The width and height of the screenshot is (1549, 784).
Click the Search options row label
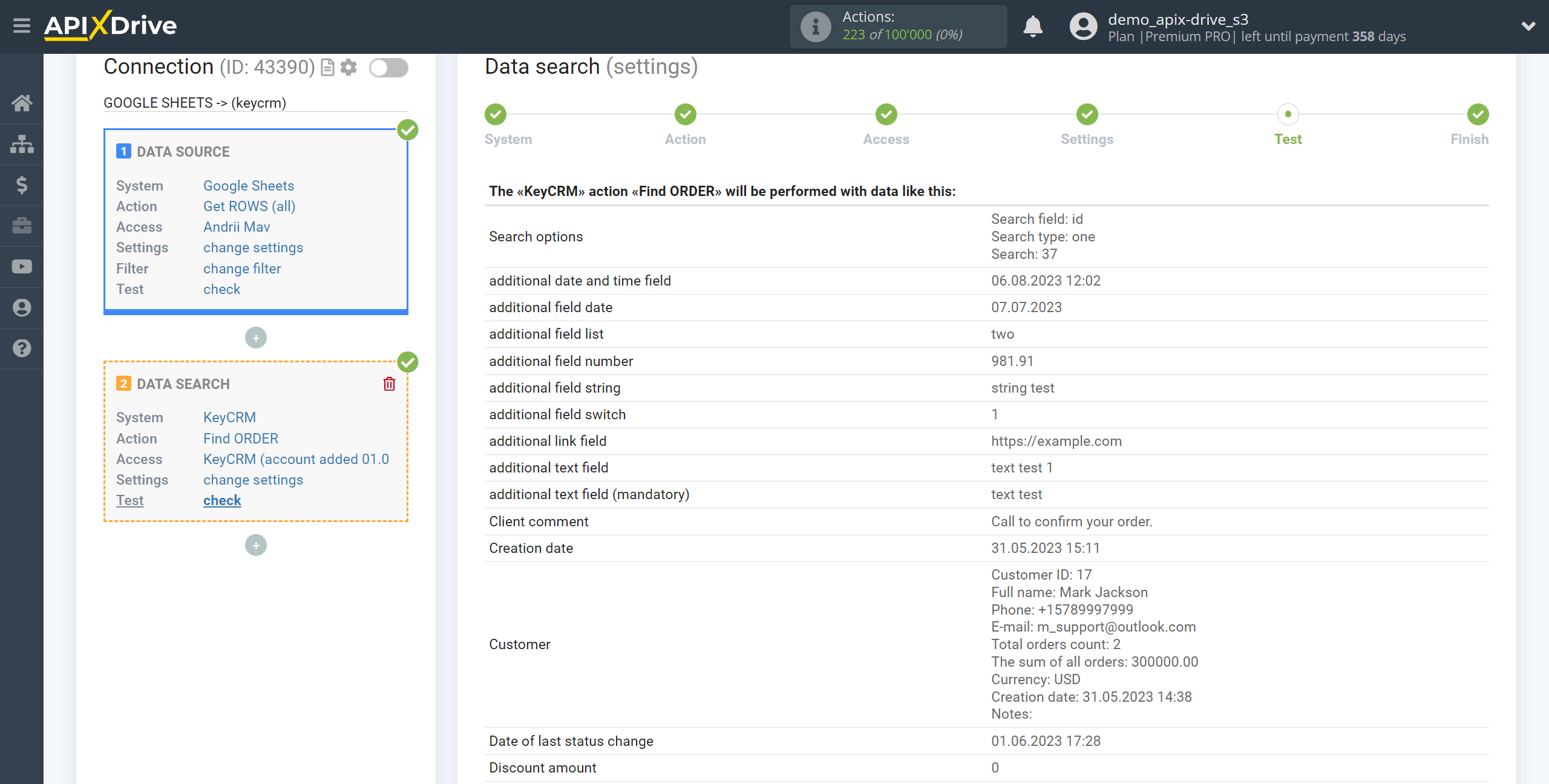pos(536,237)
